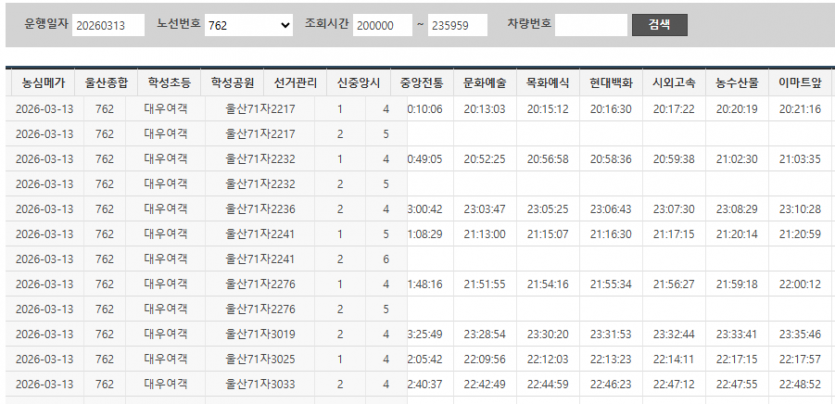This screenshot has width=835, height=404.
Task: Click the 농심메가 column header
Action: (44, 83)
